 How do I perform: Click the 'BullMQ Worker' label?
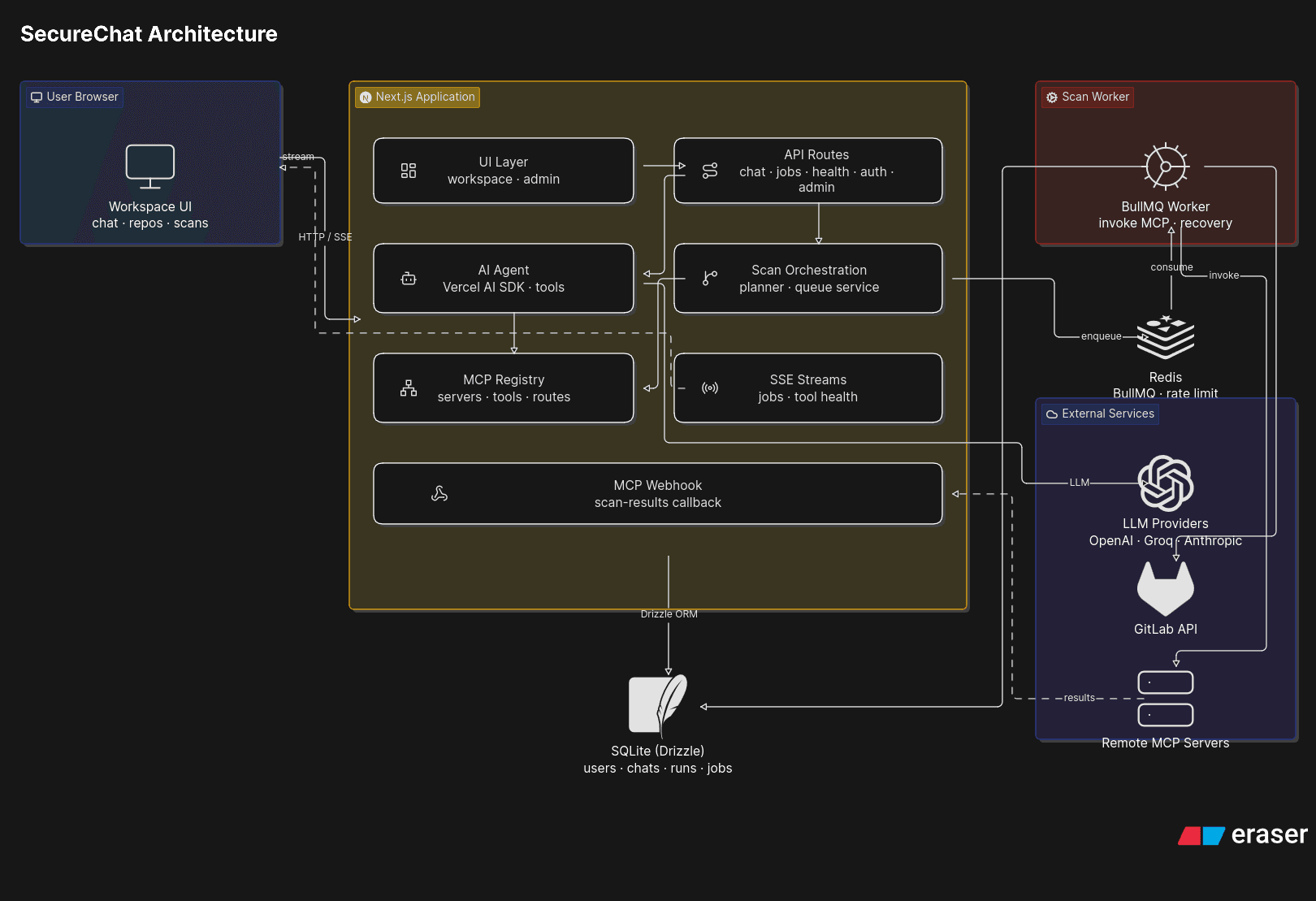pos(1166,207)
